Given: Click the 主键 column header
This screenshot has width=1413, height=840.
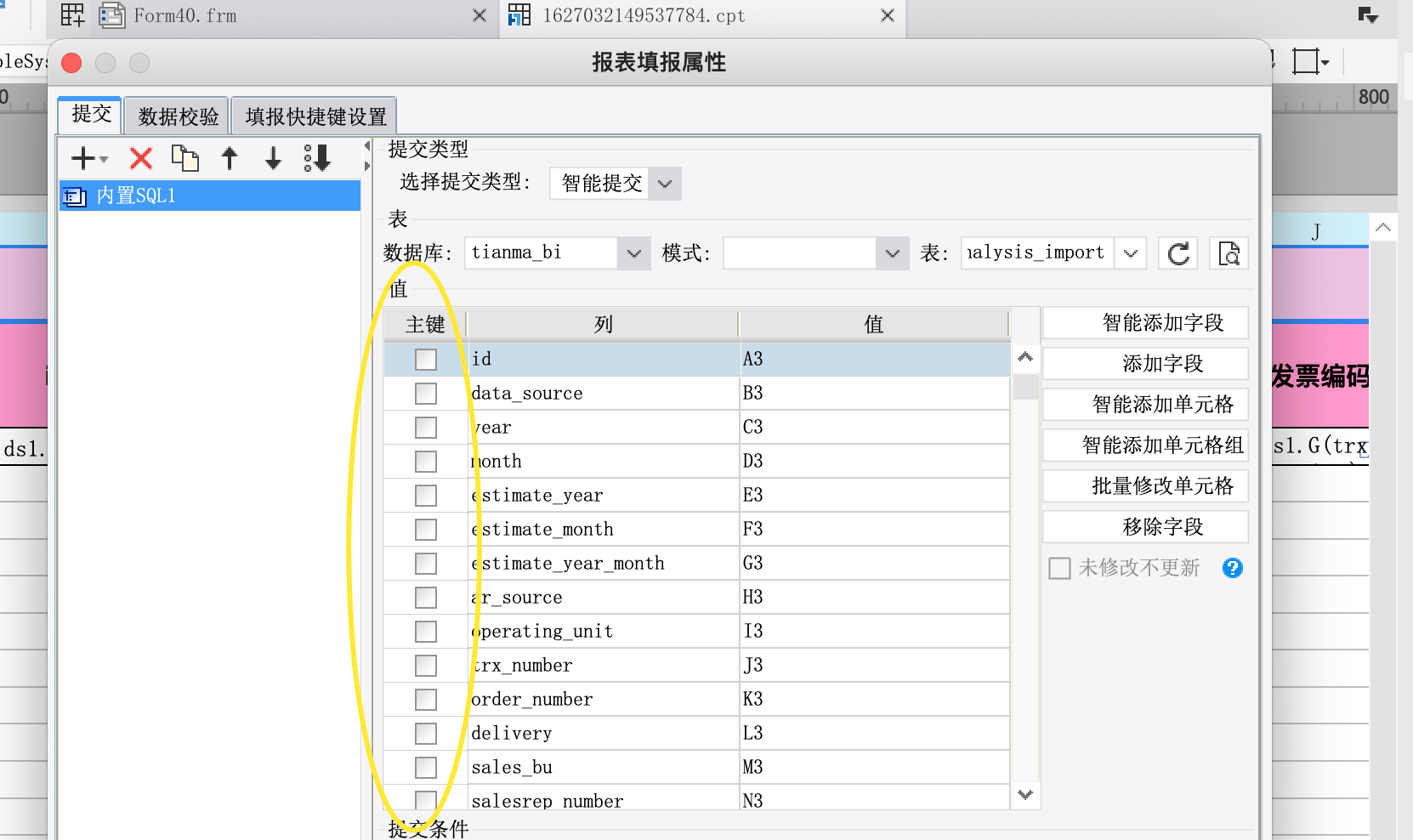Looking at the screenshot, I should tap(425, 324).
